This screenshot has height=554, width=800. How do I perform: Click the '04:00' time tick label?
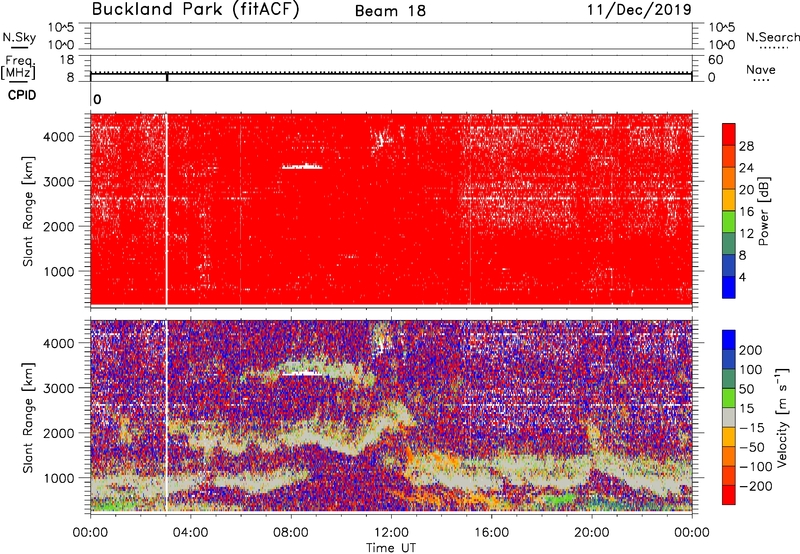pyautogui.click(x=190, y=533)
